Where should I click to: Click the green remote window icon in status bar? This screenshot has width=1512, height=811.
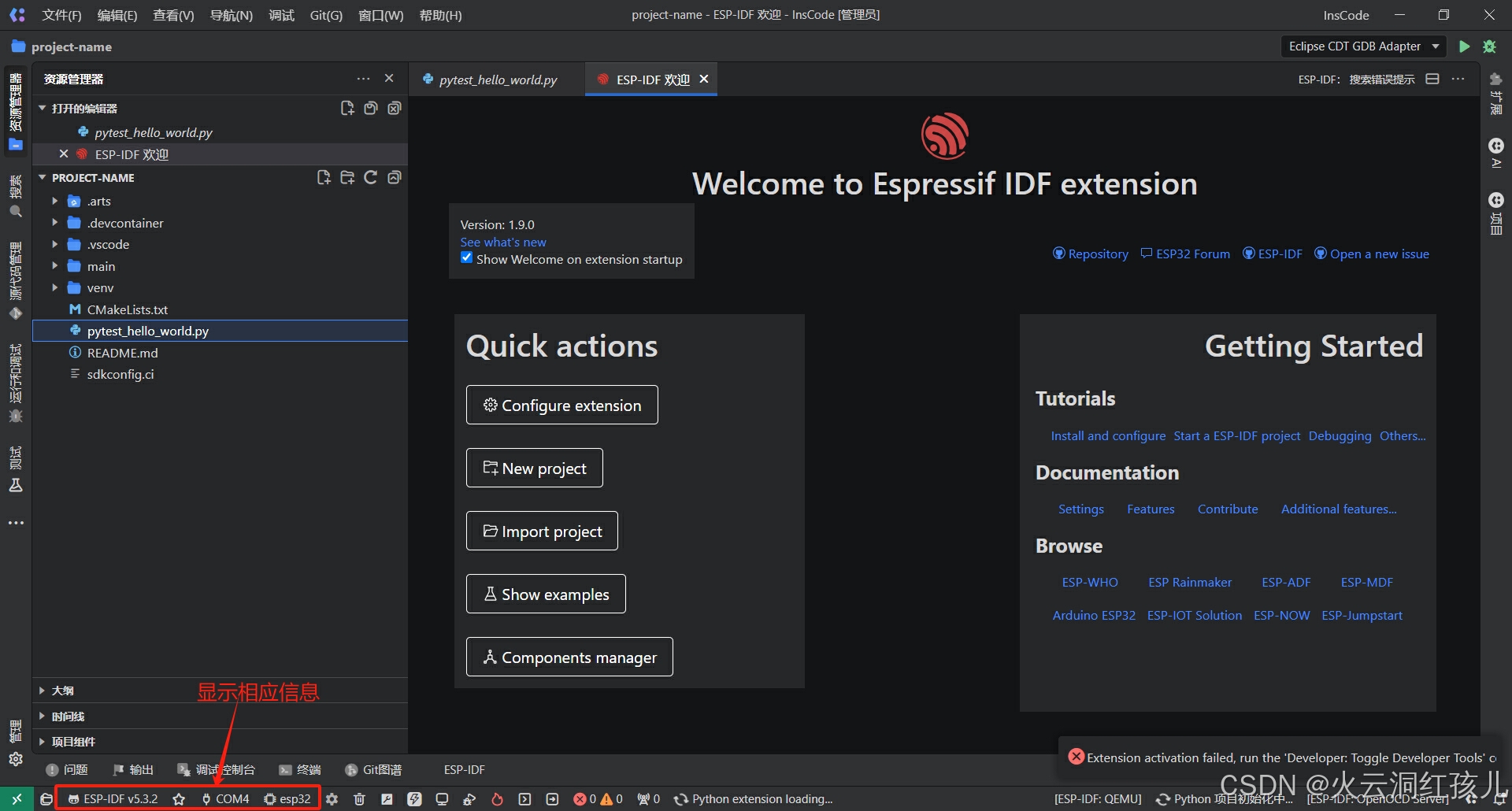[x=17, y=798]
